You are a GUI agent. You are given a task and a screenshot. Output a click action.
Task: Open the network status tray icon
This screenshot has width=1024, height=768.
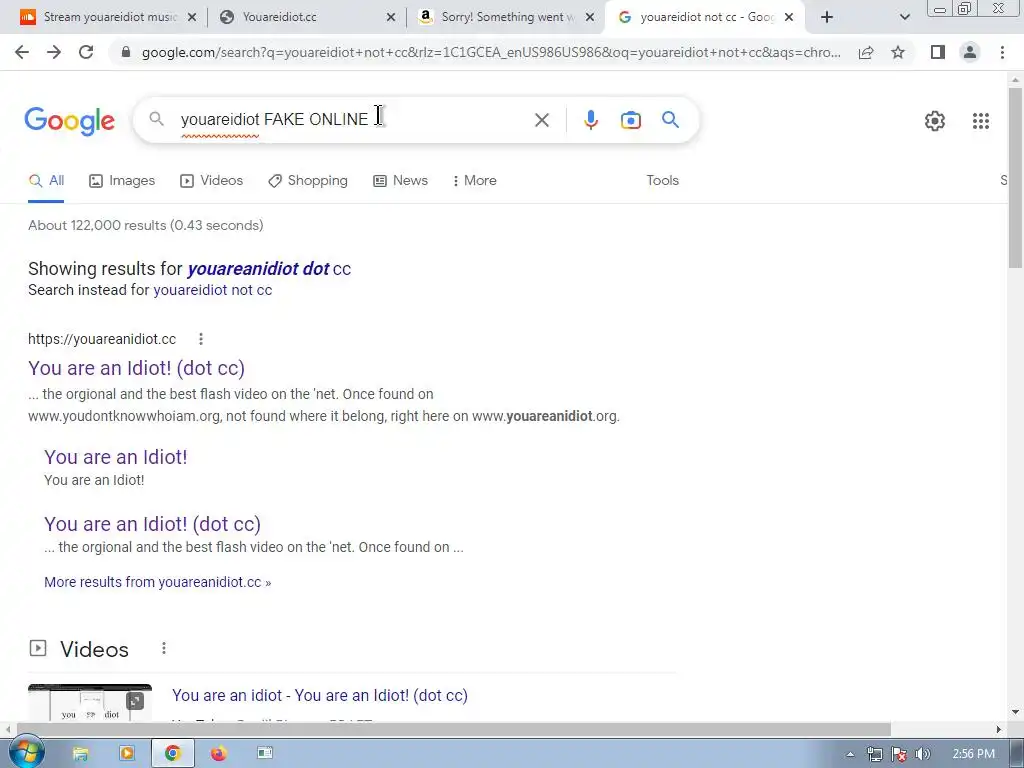coord(874,754)
